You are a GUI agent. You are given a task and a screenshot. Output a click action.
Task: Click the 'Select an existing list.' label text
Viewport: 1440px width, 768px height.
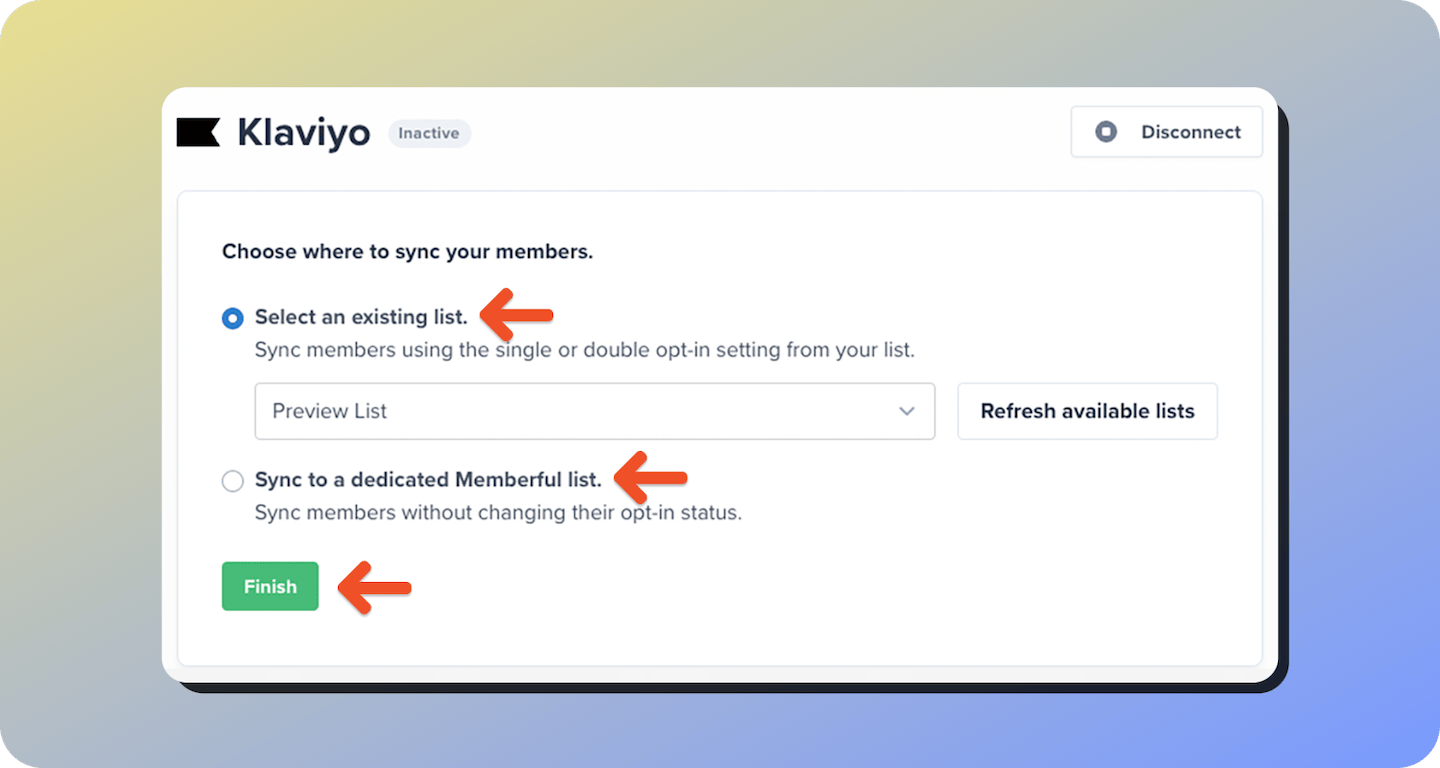coord(361,317)
